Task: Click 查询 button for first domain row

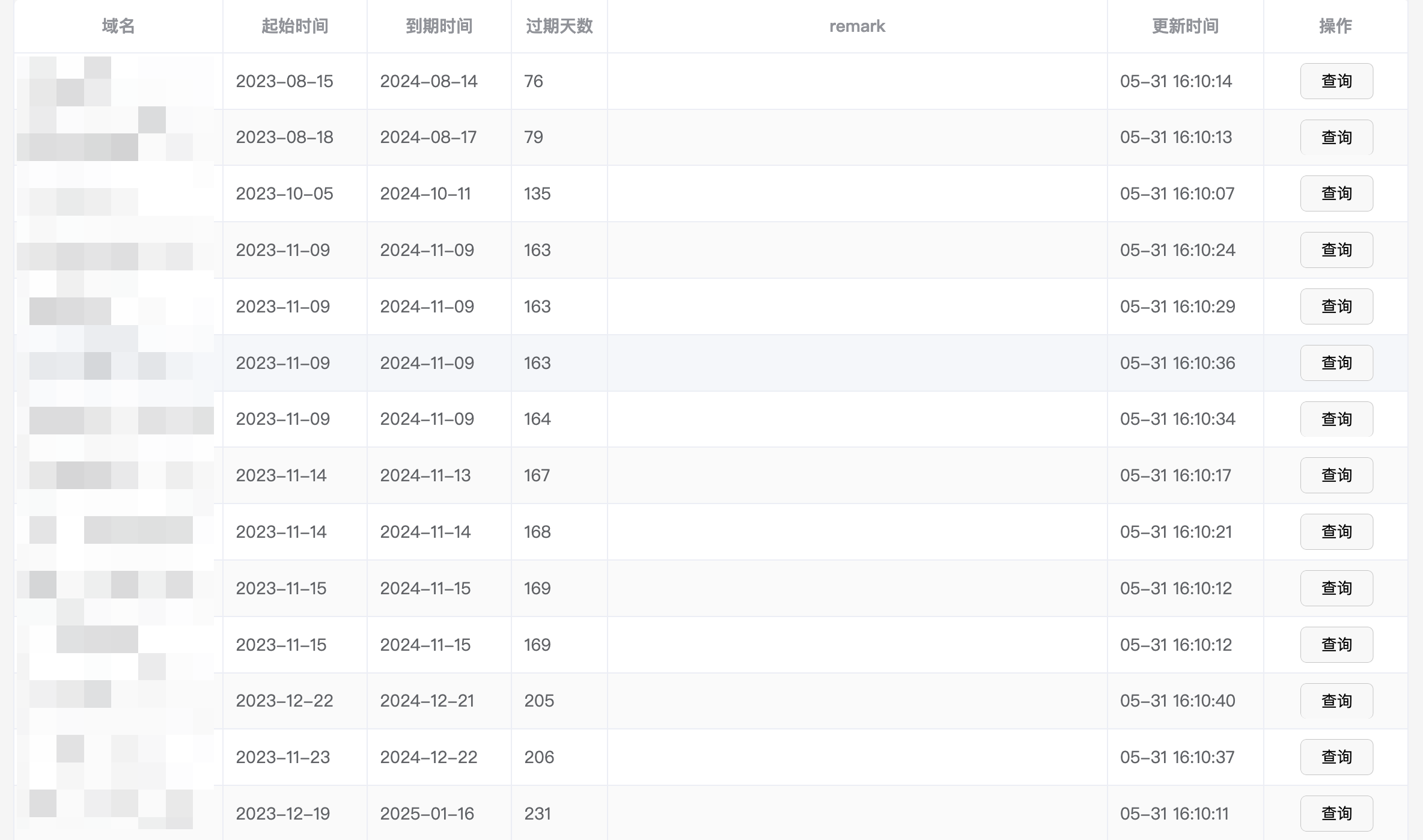Action: [x=1336, y=81]
